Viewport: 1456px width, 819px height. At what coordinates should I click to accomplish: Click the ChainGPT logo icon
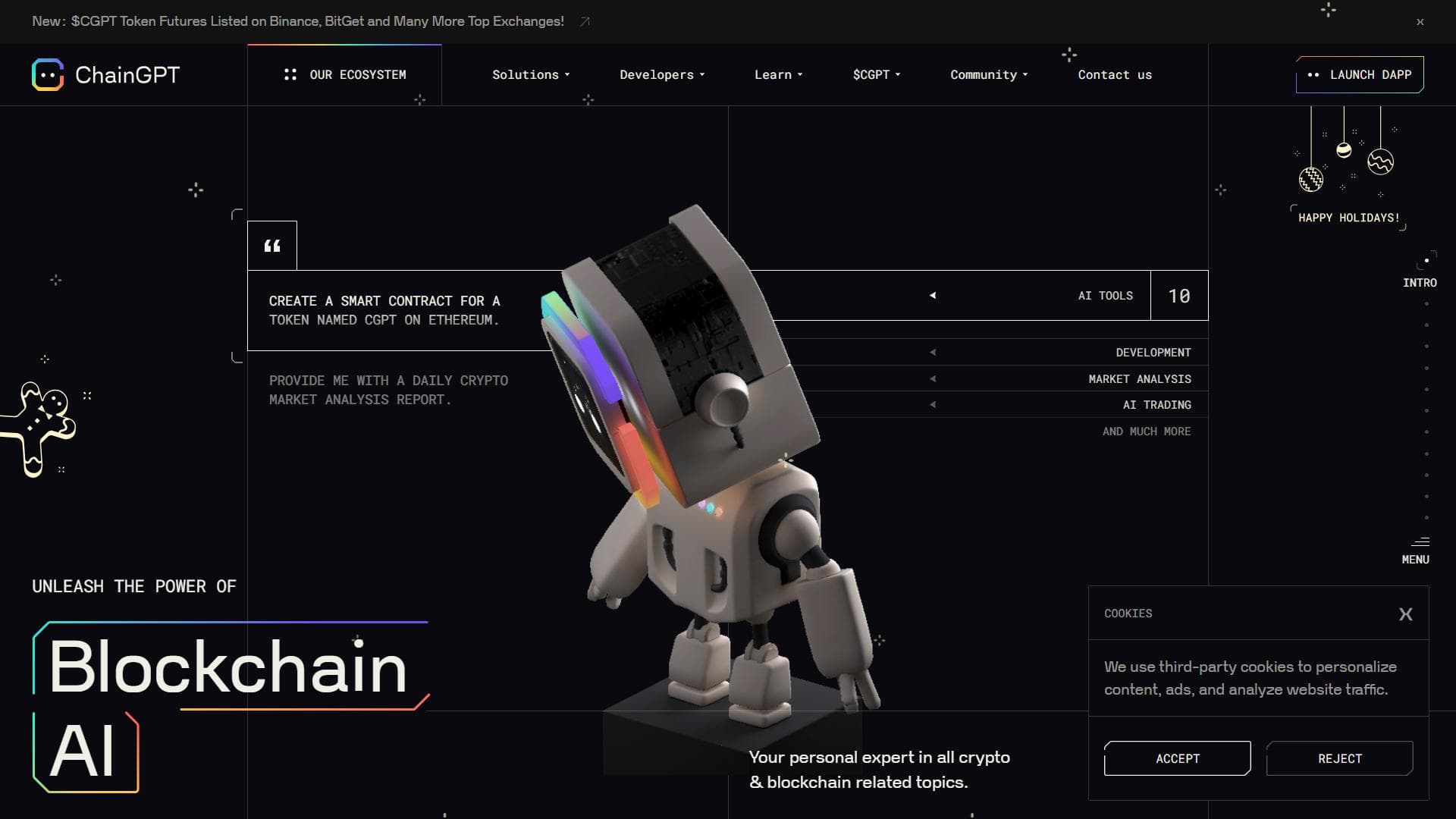tap(48, 74)
